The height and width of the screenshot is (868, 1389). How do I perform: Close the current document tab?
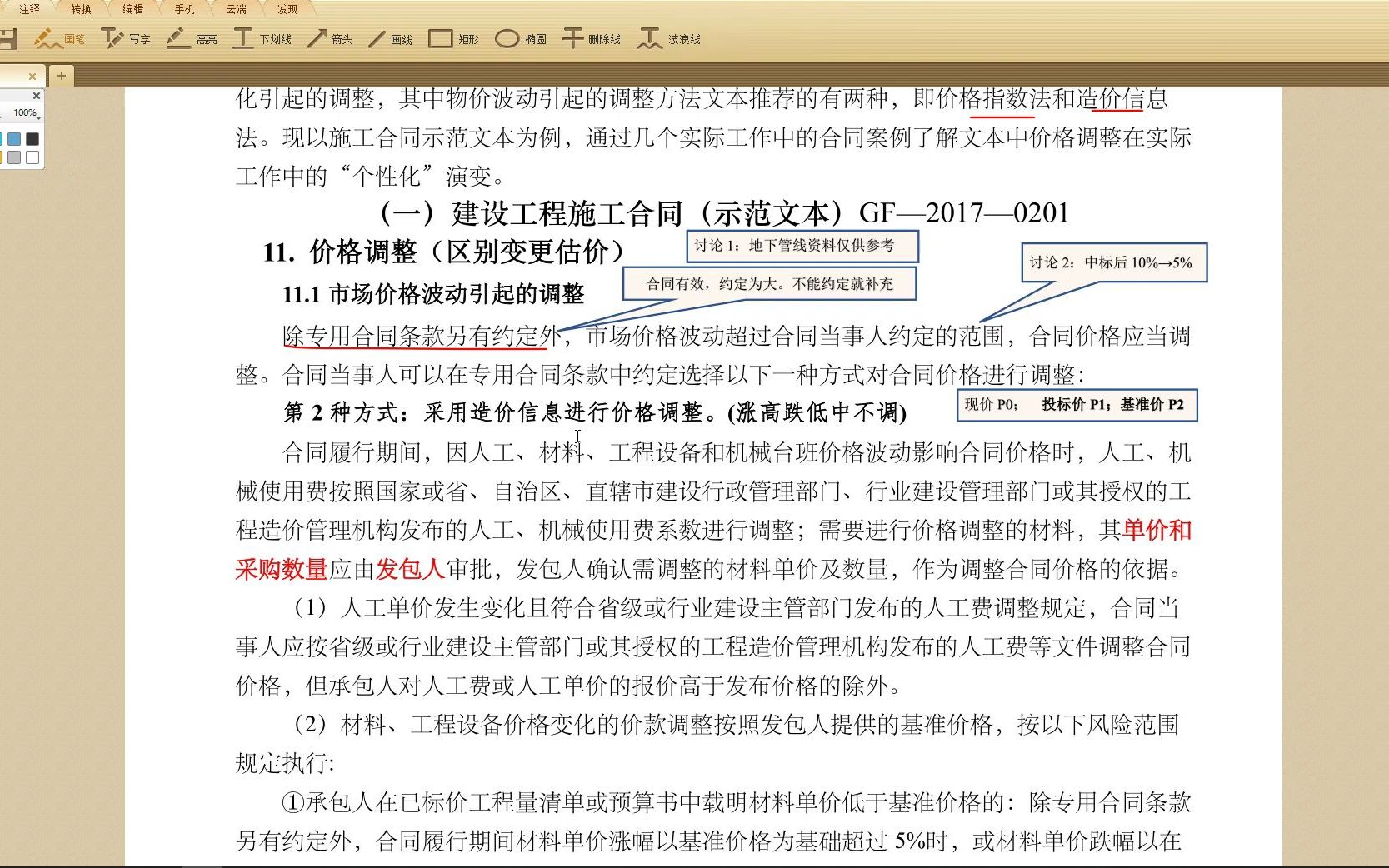click(x=32, y=76)
